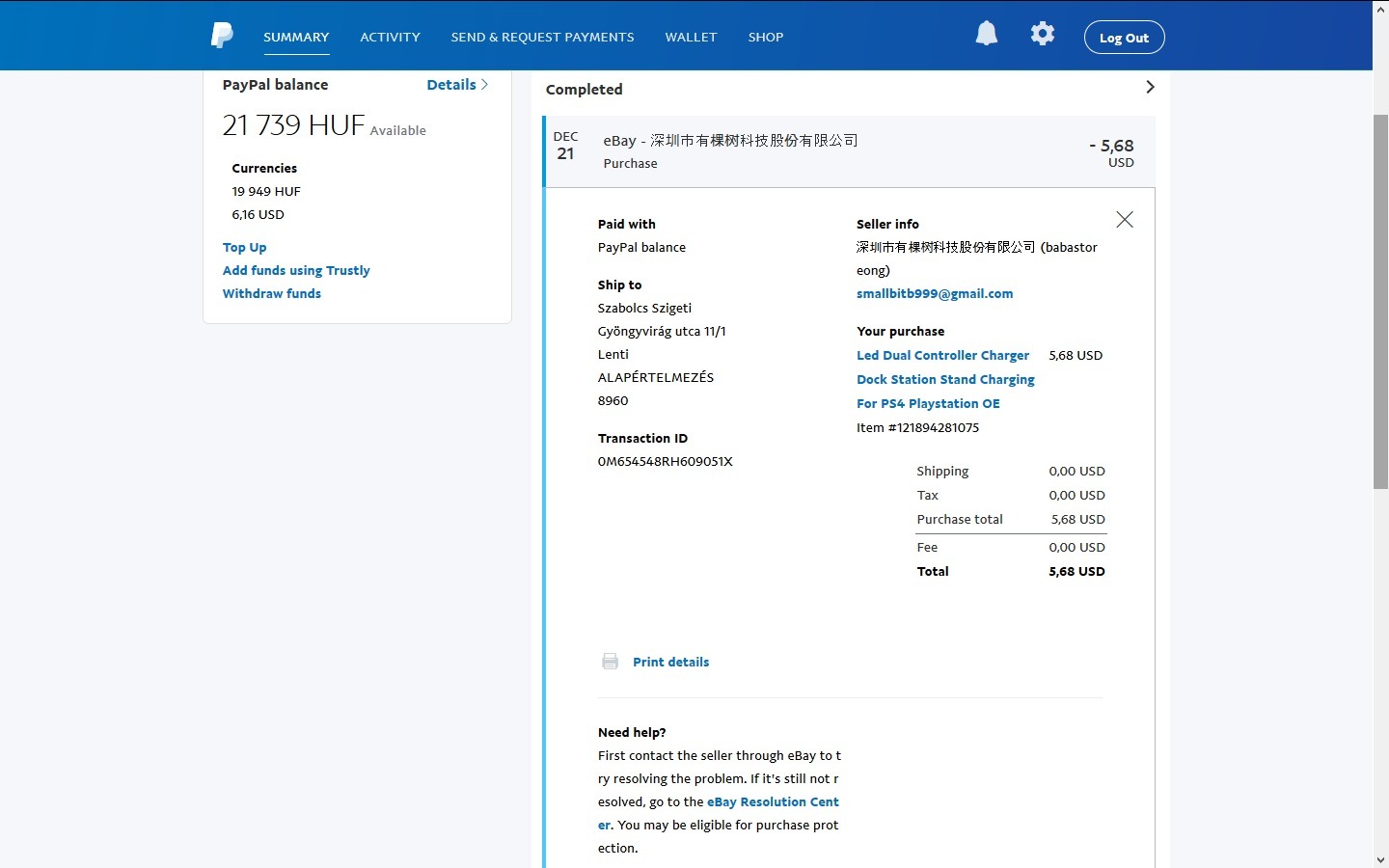Open the eBay Resolution Center link
1389x868 pixels.
tap(719, 813)
